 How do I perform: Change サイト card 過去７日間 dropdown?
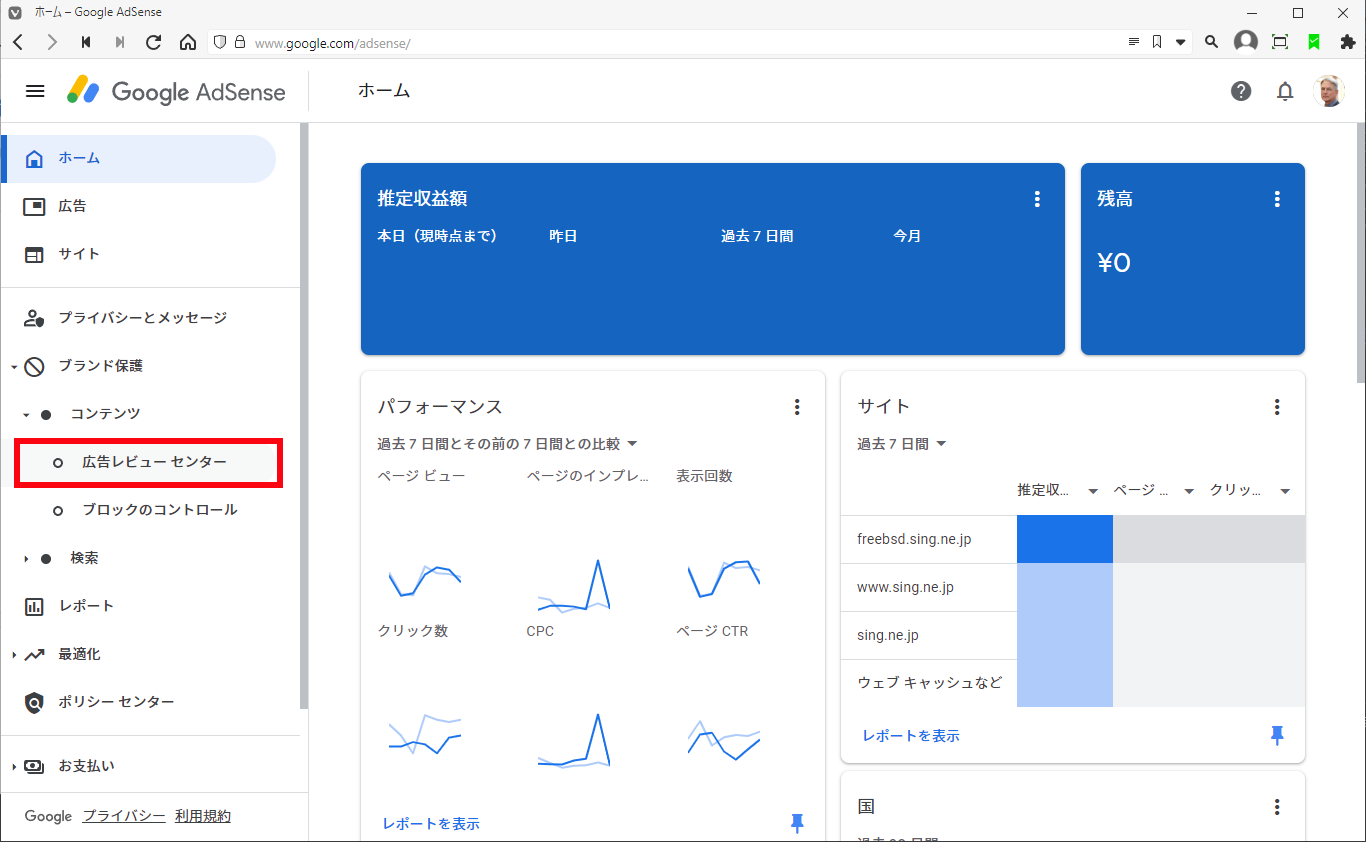(x=902, y=444)
